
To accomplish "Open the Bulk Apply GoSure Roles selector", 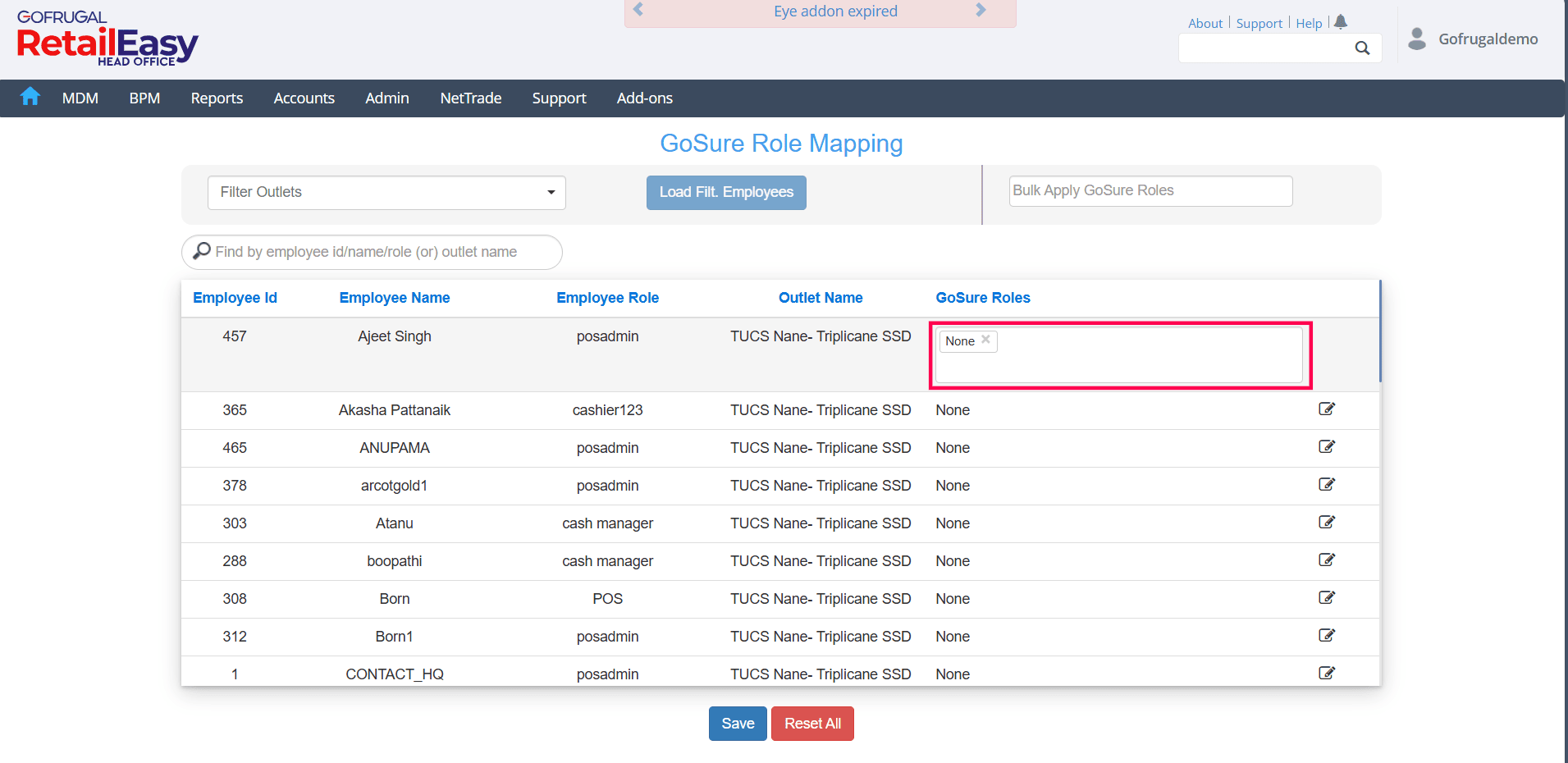I will coord(1150,191).
